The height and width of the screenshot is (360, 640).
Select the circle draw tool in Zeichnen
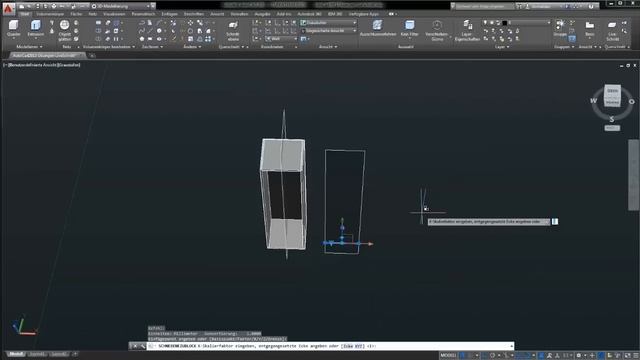point(159,31)
